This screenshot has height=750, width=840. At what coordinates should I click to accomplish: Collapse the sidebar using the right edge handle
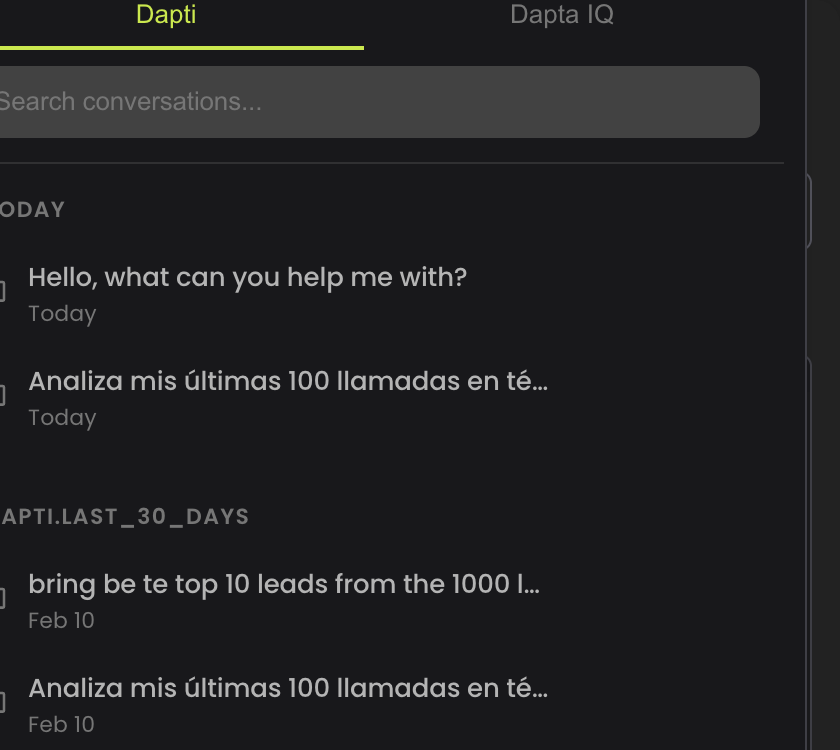[809, 210]
